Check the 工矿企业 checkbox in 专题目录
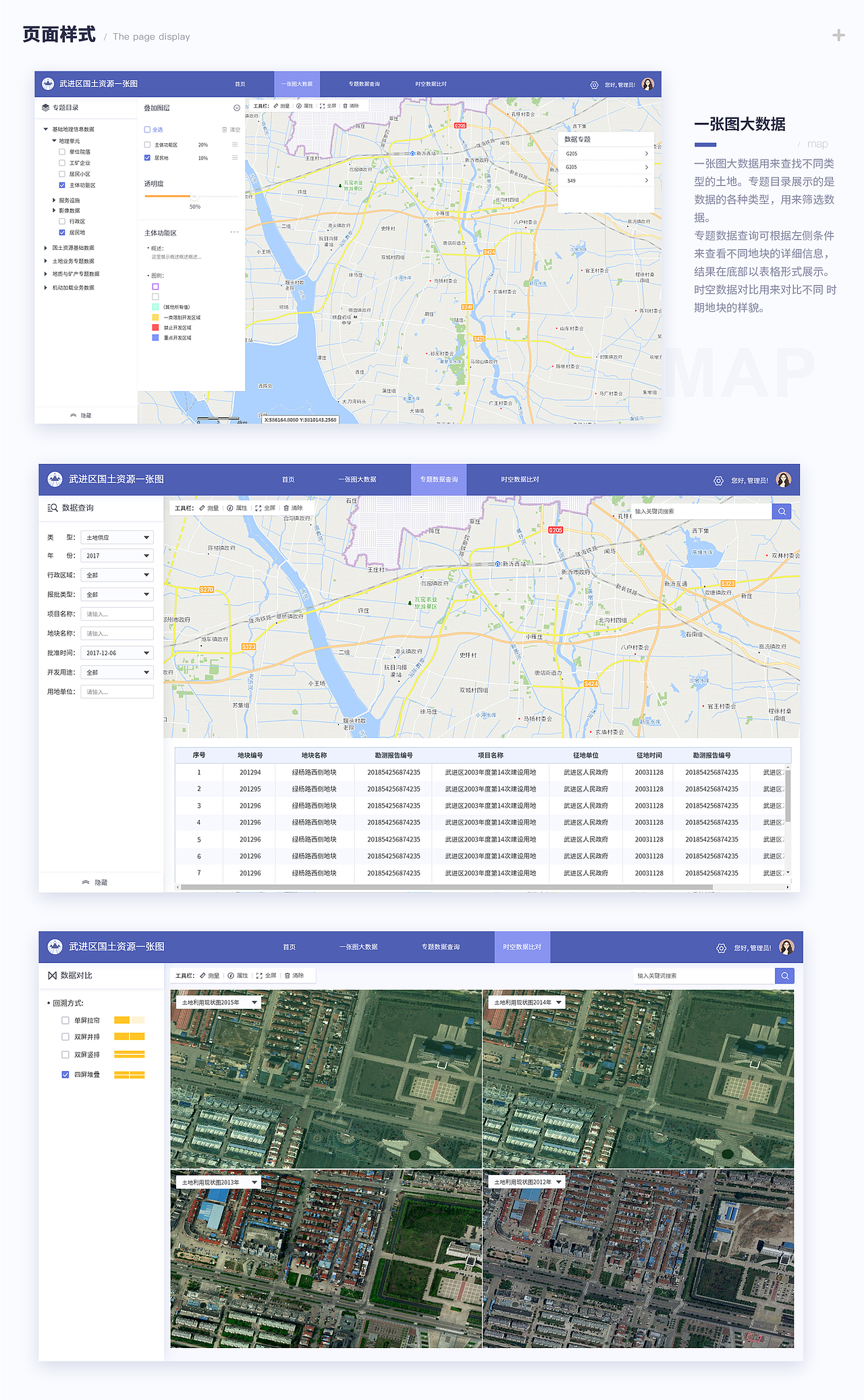Screen dimensions: 864x1400 coord(62,163)
